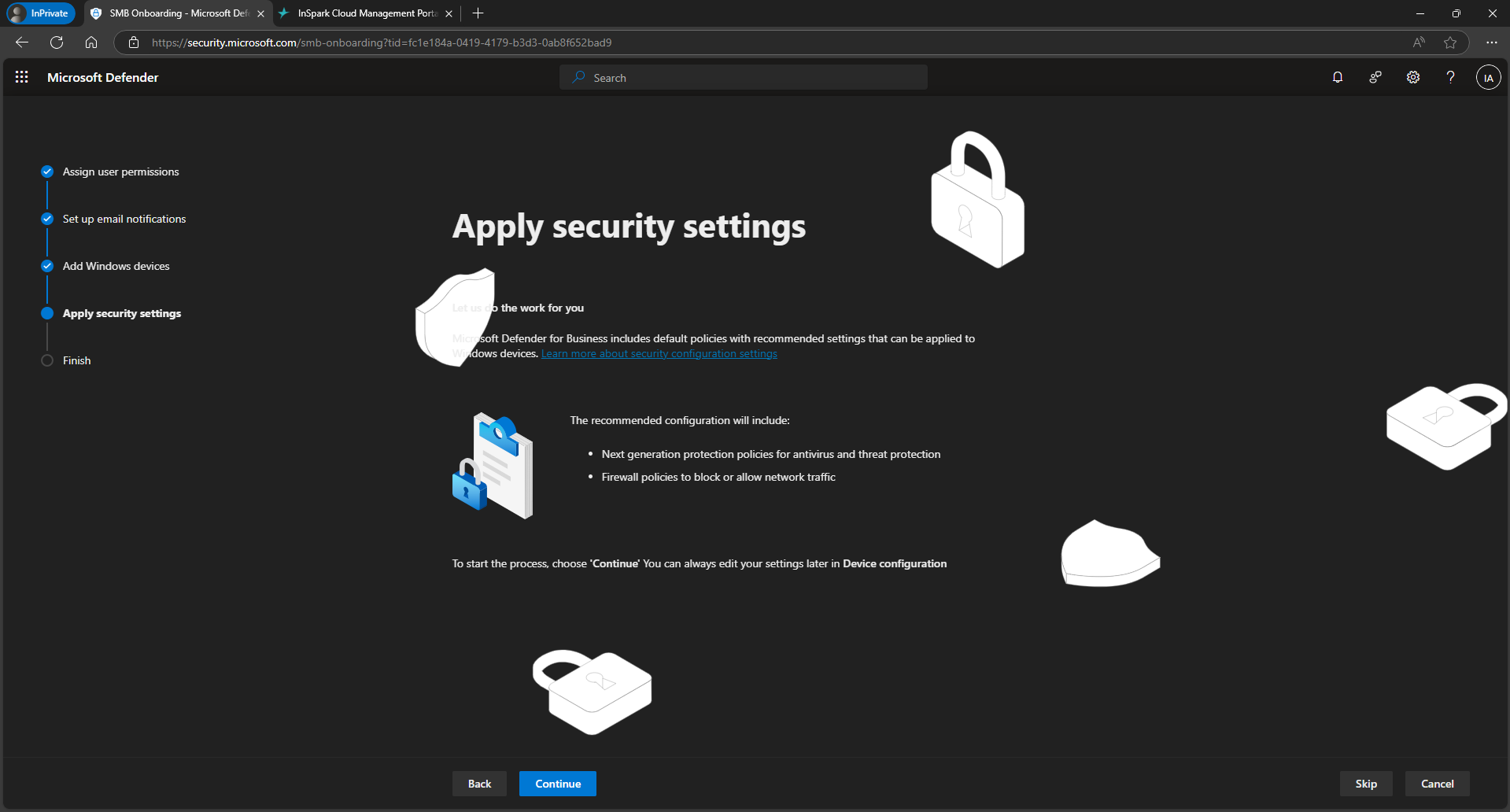This screenshot has width=1510, height=812.
Task: Select the Finish step
Action: (76, 360)
